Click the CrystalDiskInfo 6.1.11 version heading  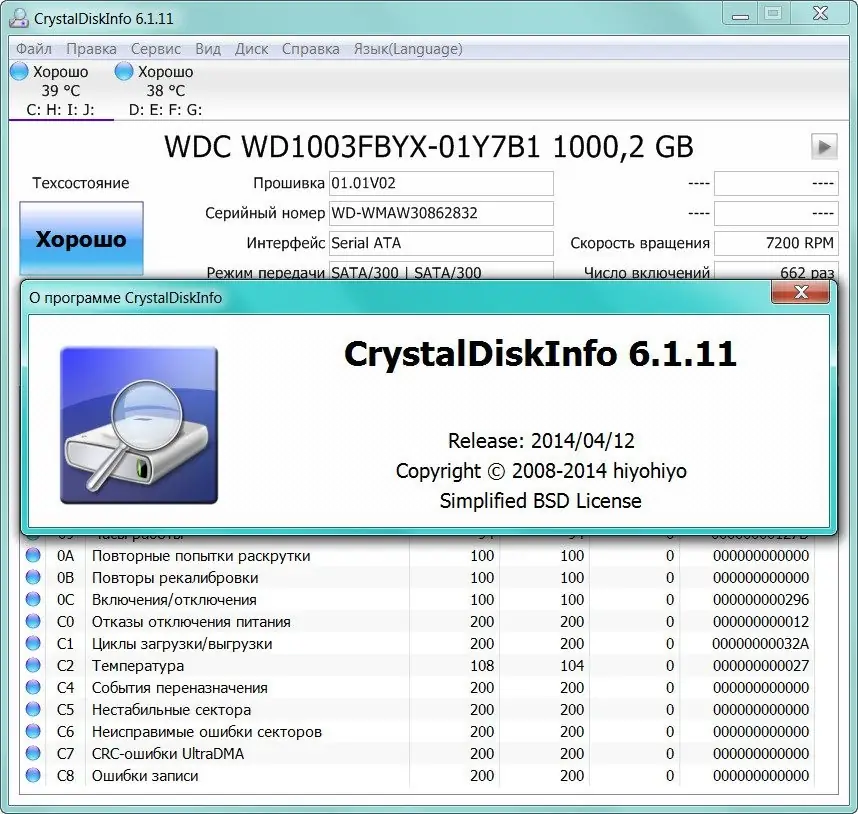[x=540, y=353]
